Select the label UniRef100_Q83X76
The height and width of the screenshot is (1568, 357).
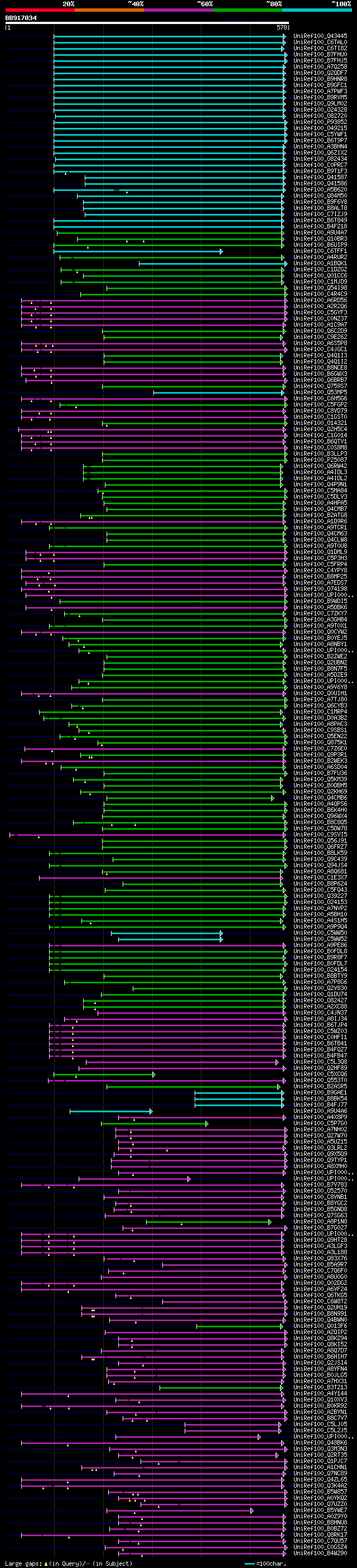[x=321, y=1258]
